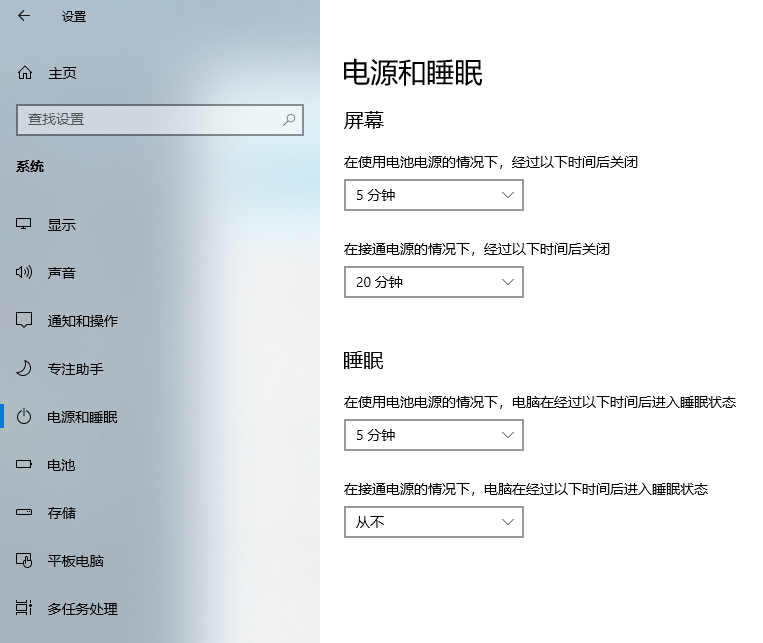Viewport: 763px width, 643px height.
Task: Select 电源和睡眠 in the sidebar
Action: pos(160,417)
